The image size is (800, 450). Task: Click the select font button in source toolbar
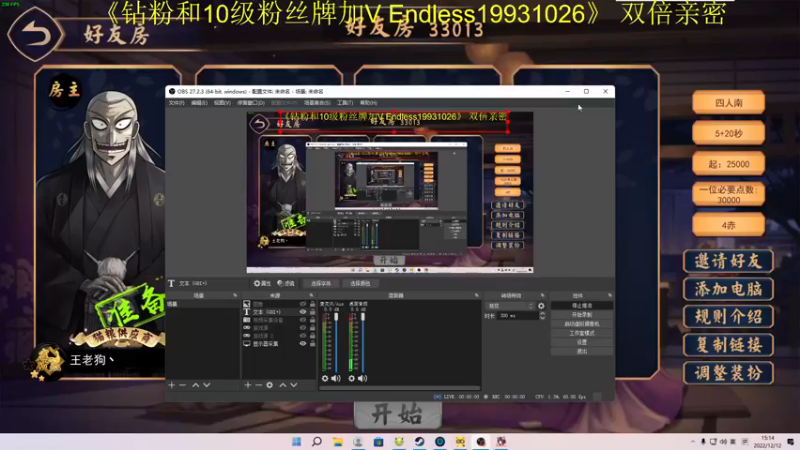pyautogui.click(x=321, y=284)
